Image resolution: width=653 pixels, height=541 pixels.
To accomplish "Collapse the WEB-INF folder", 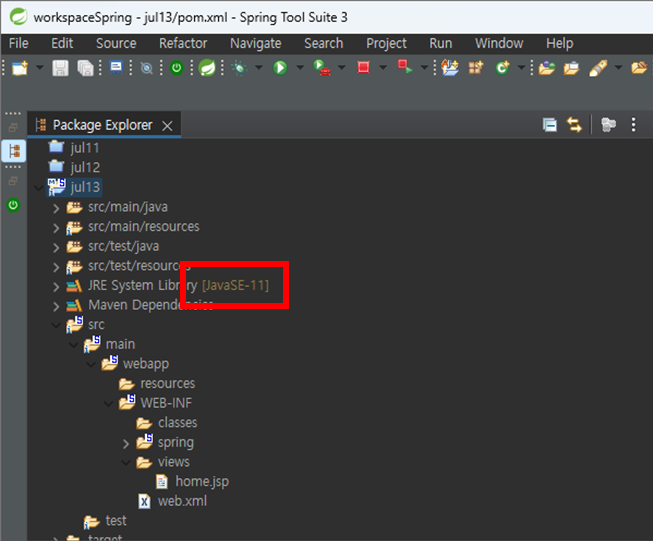I will click(108, 404).
